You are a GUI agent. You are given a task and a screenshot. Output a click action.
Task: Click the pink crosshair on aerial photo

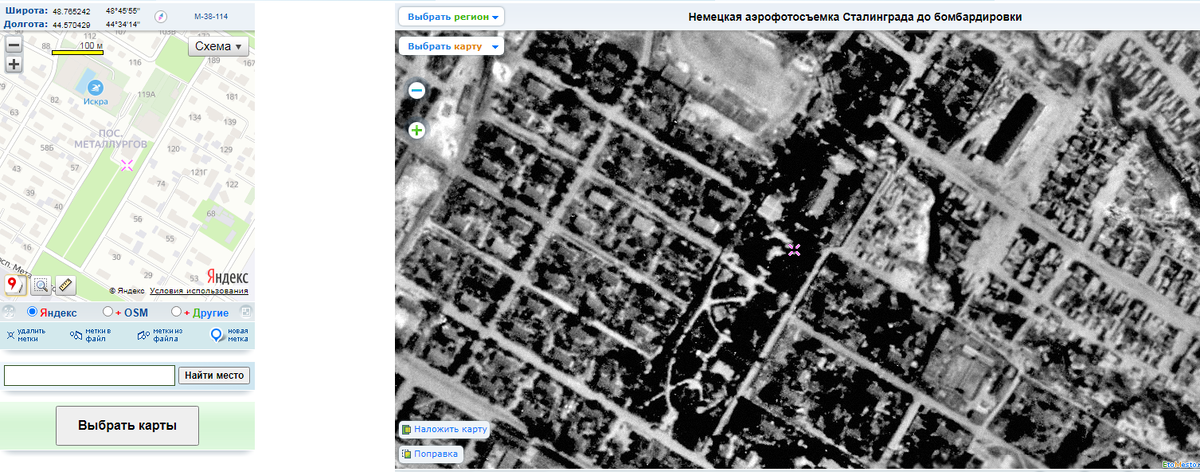(x=794, y=249)
